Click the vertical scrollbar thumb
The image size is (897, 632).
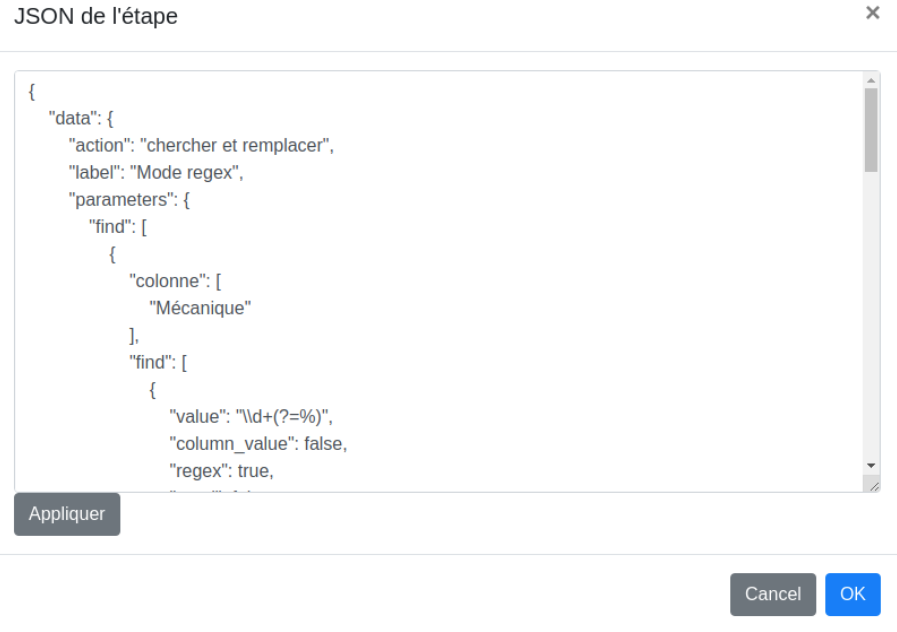[x=871, y=130]
